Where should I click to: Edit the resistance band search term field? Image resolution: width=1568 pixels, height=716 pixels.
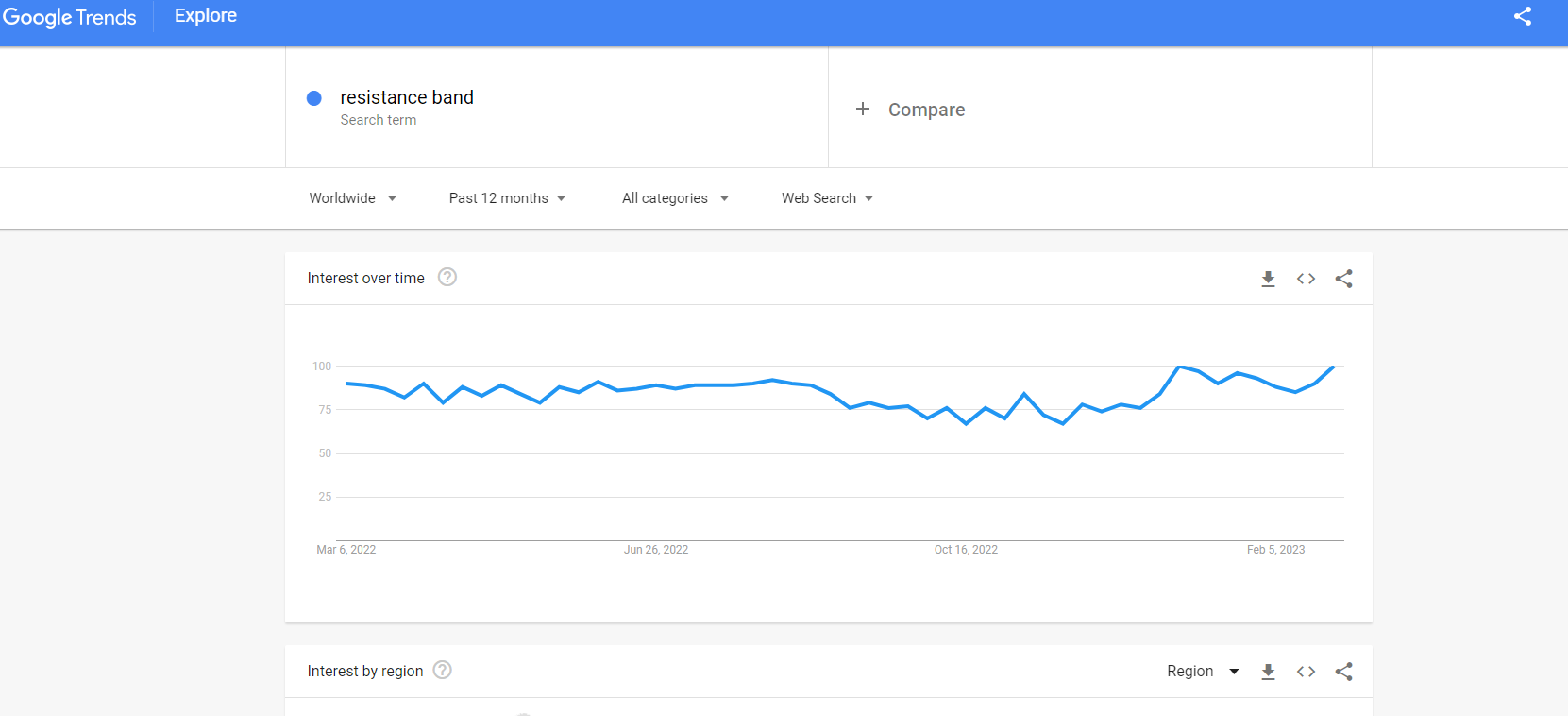(x=557, y=108)
